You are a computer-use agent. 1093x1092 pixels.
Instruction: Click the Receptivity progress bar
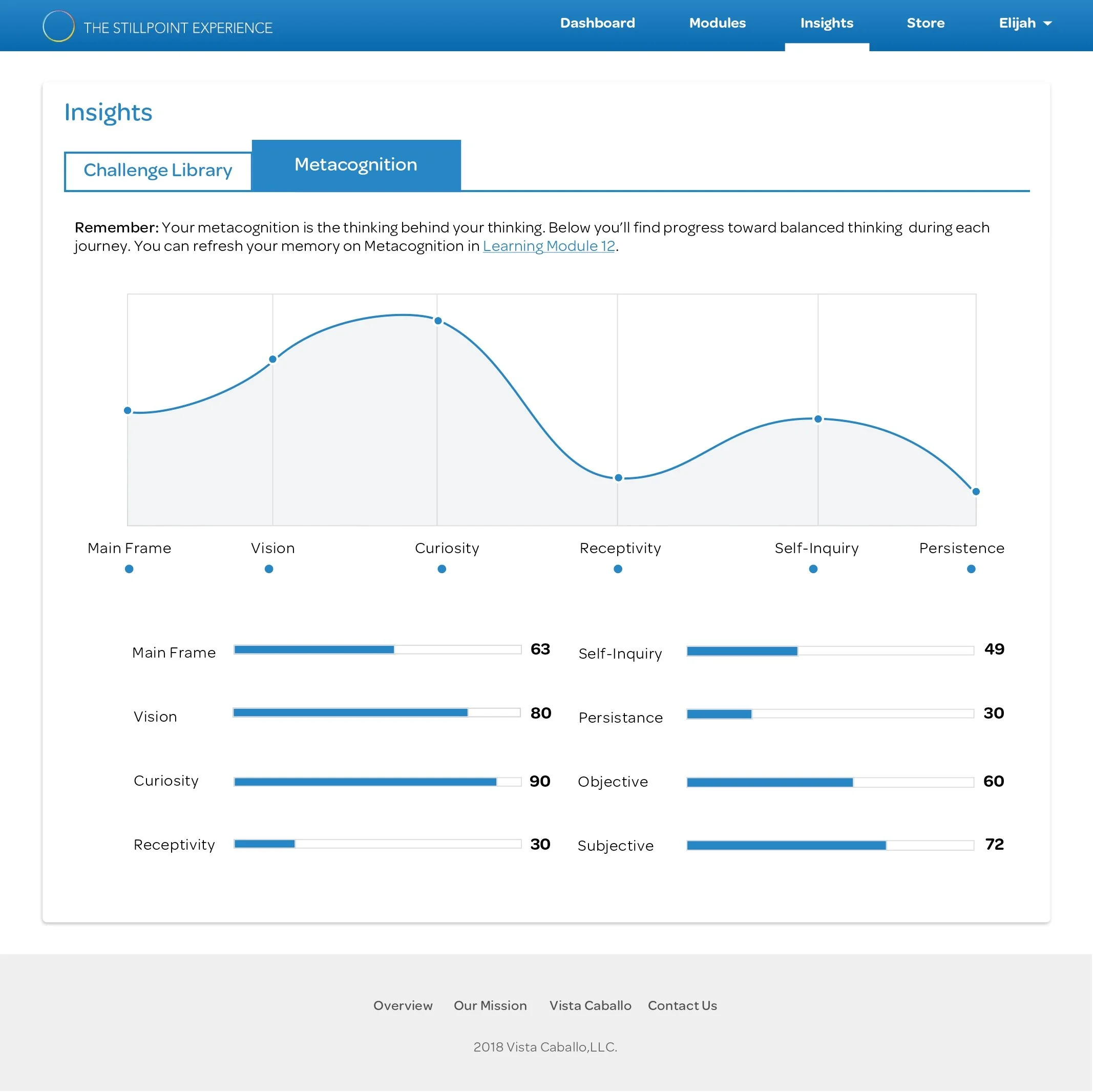377,844
